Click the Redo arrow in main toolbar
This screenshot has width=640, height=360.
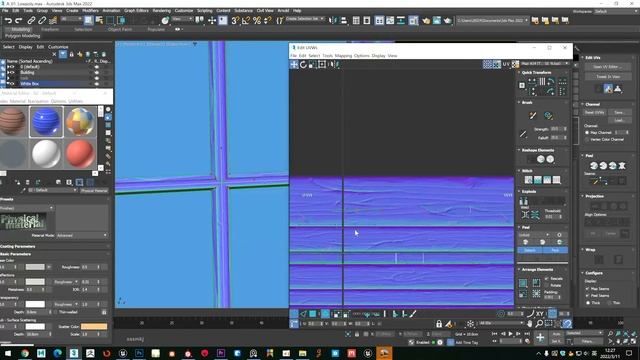(x=19, y=20)
